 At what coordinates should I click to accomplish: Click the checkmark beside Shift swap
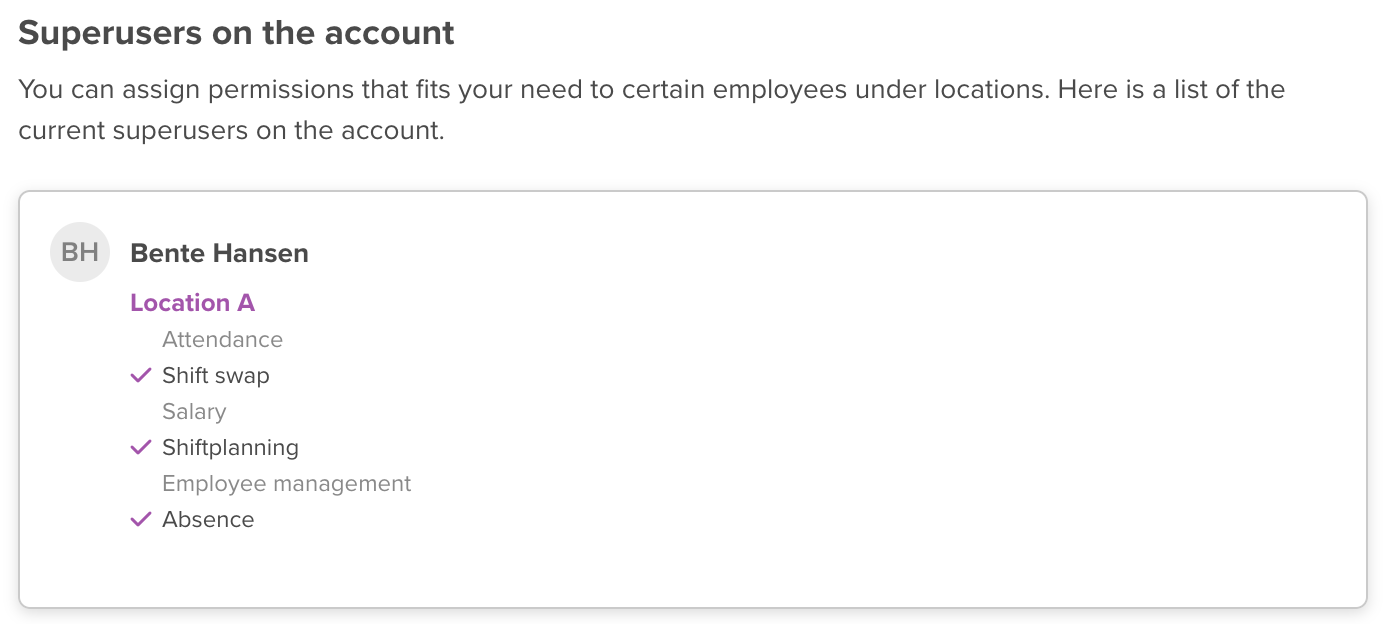coord(141,376)
